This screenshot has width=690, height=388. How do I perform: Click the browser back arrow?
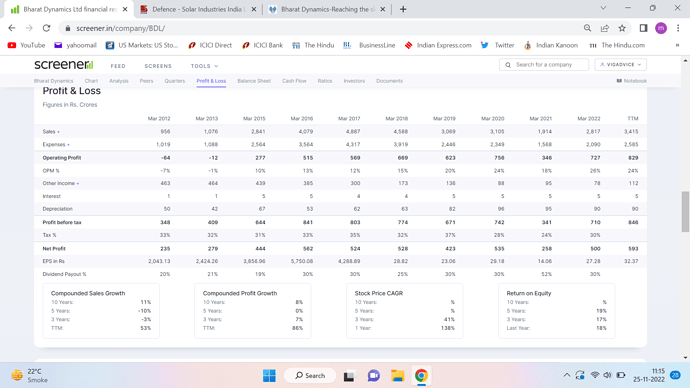pos(12,28)
